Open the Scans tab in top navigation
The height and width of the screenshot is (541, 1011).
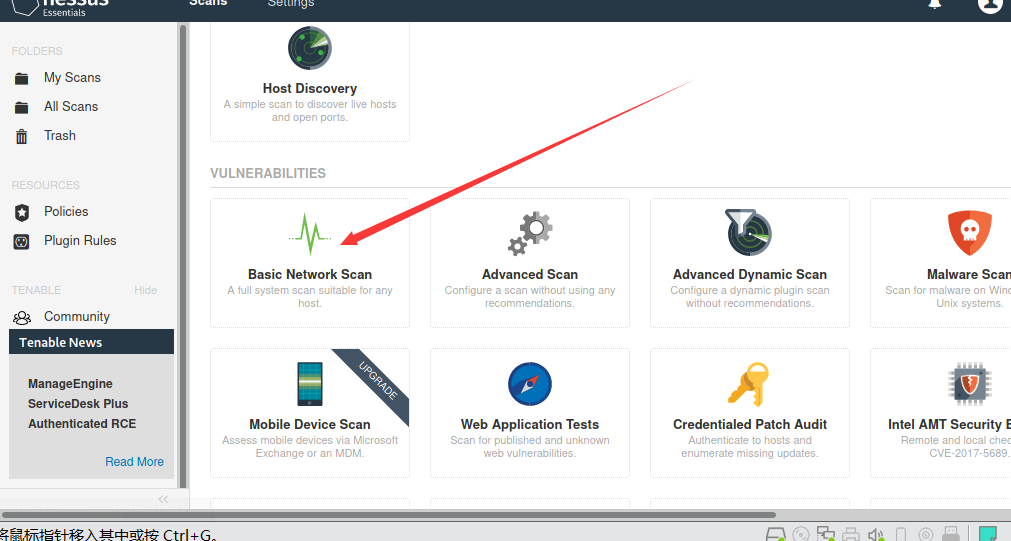[x=208, y=3]
